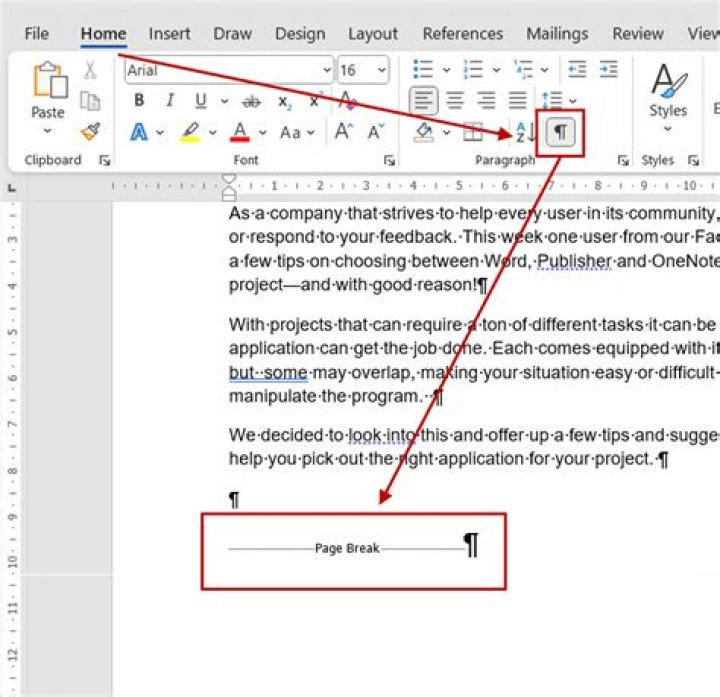Screen dimensions: 720x697
Task: Click the Multilevel List icon
Action: [x=523, y=69]
